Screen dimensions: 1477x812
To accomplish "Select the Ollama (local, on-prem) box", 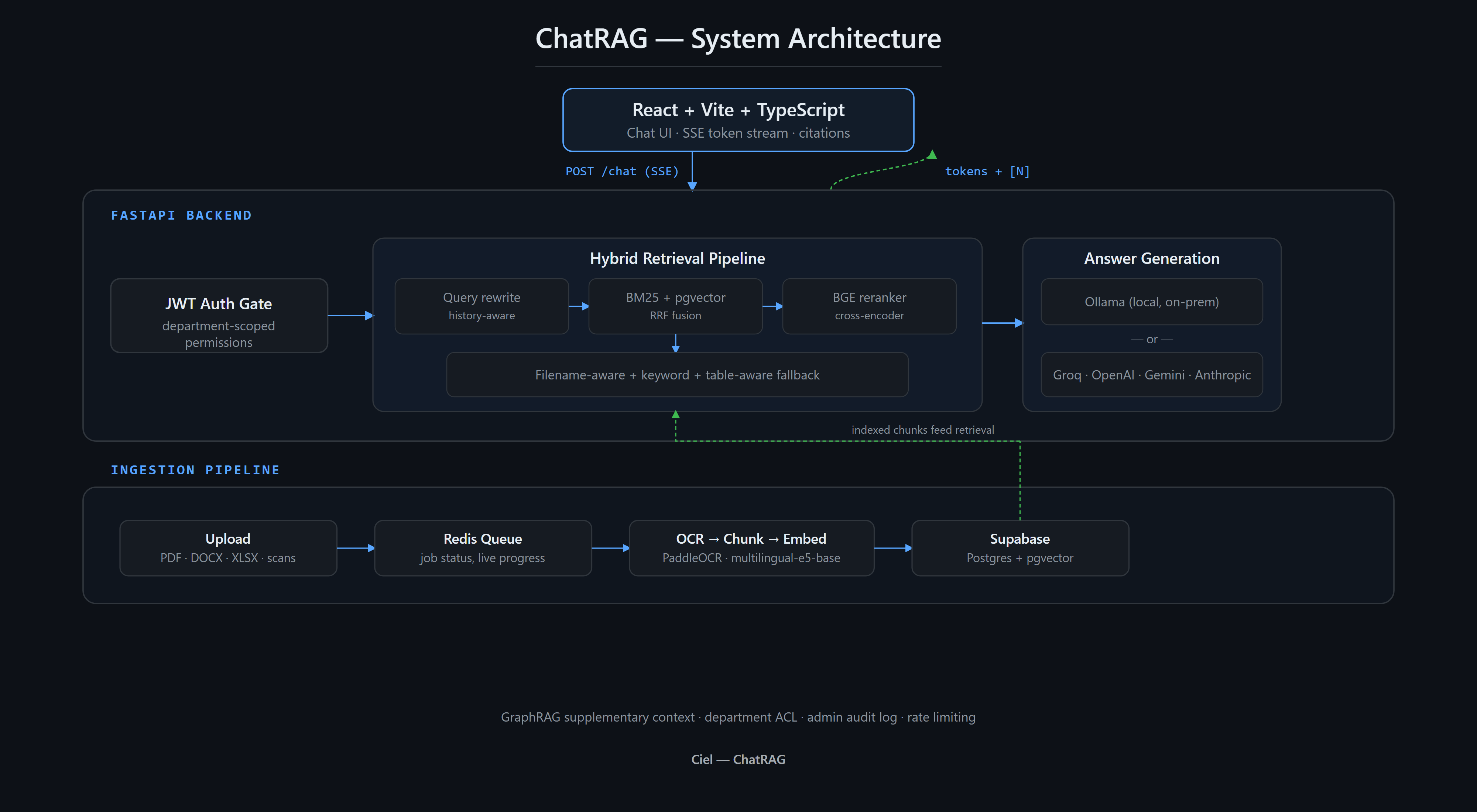I will pos(1151,302).
